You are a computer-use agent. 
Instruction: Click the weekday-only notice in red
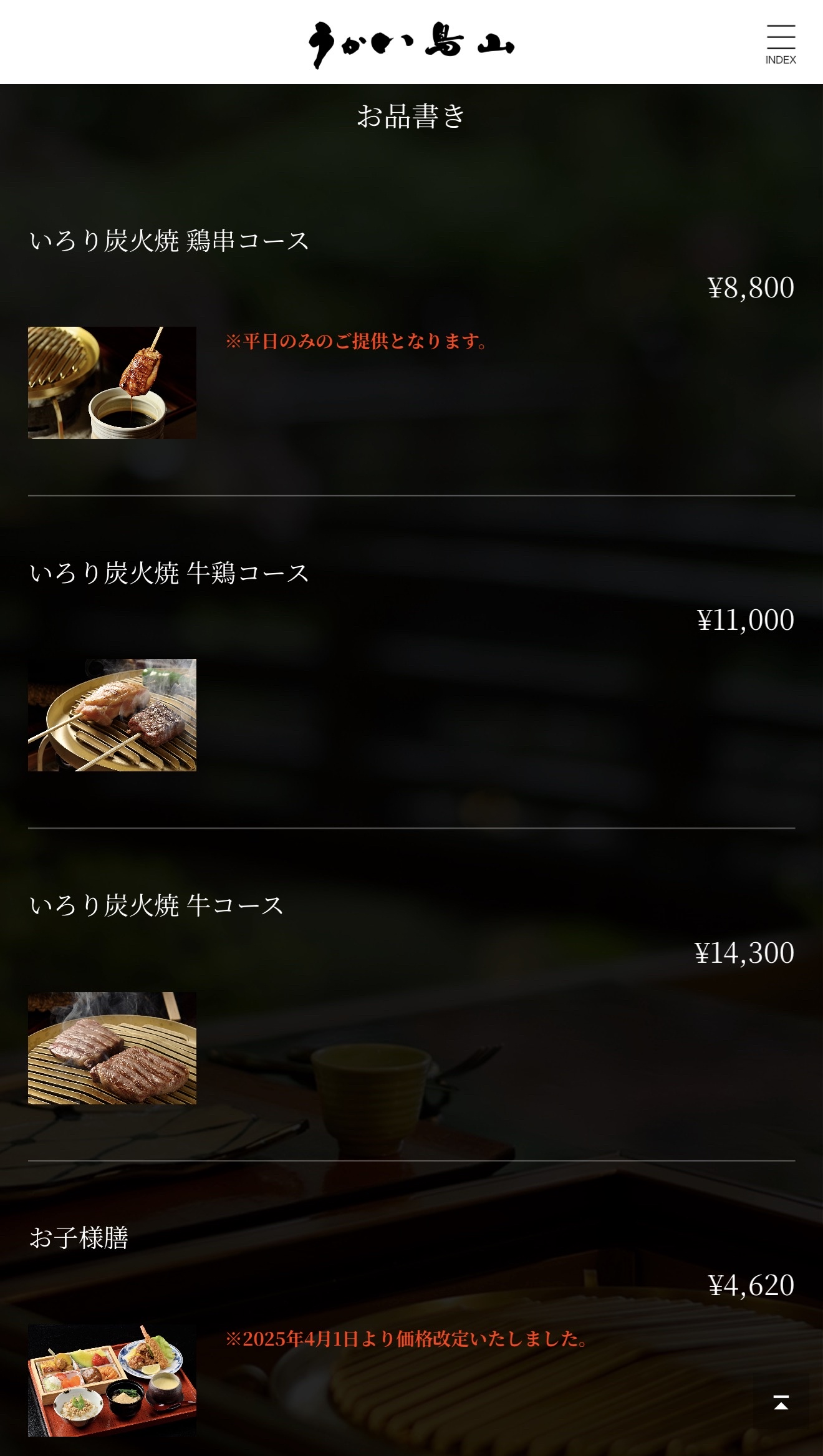[357, 341]
